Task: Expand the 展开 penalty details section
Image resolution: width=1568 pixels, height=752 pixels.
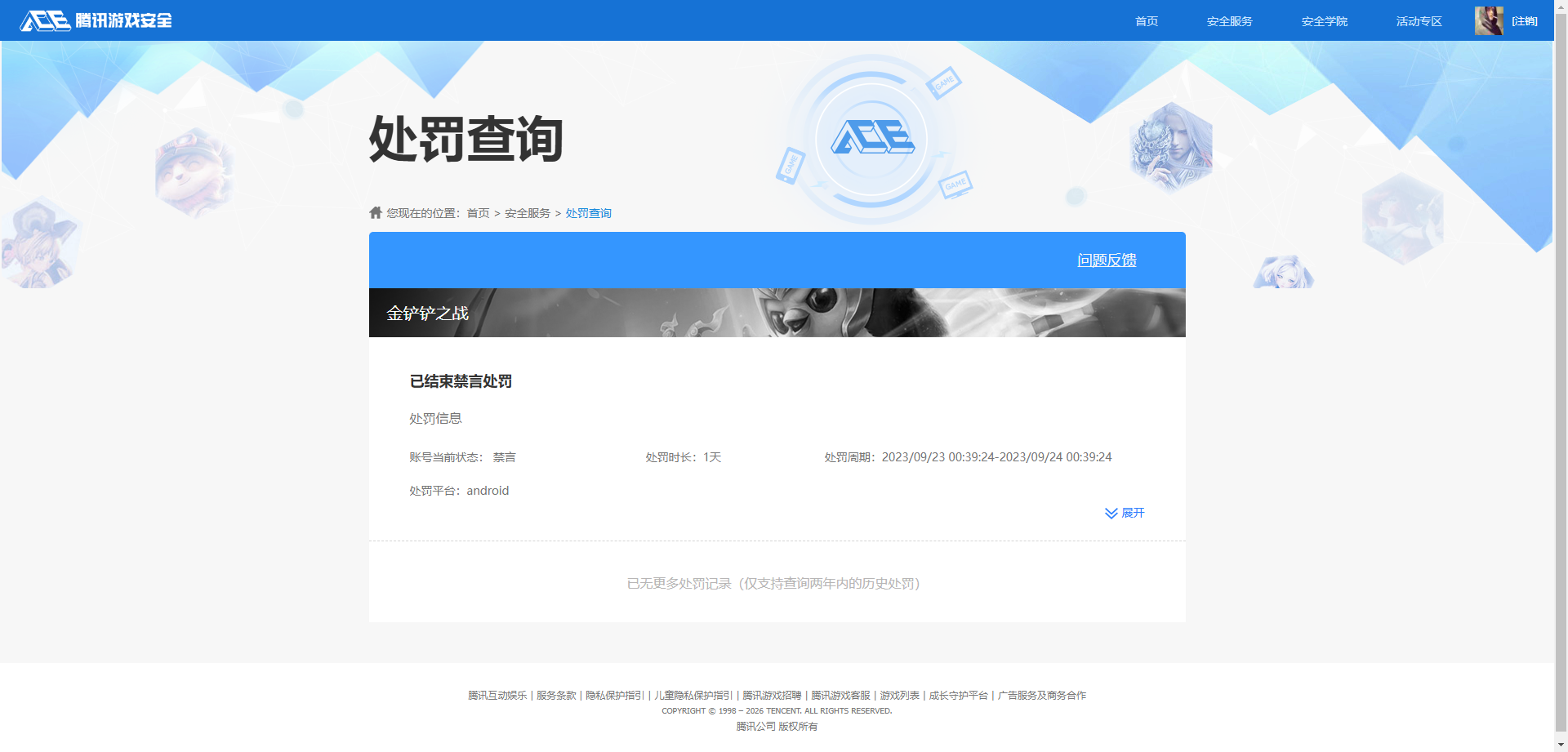Action: pos(1134,513)
